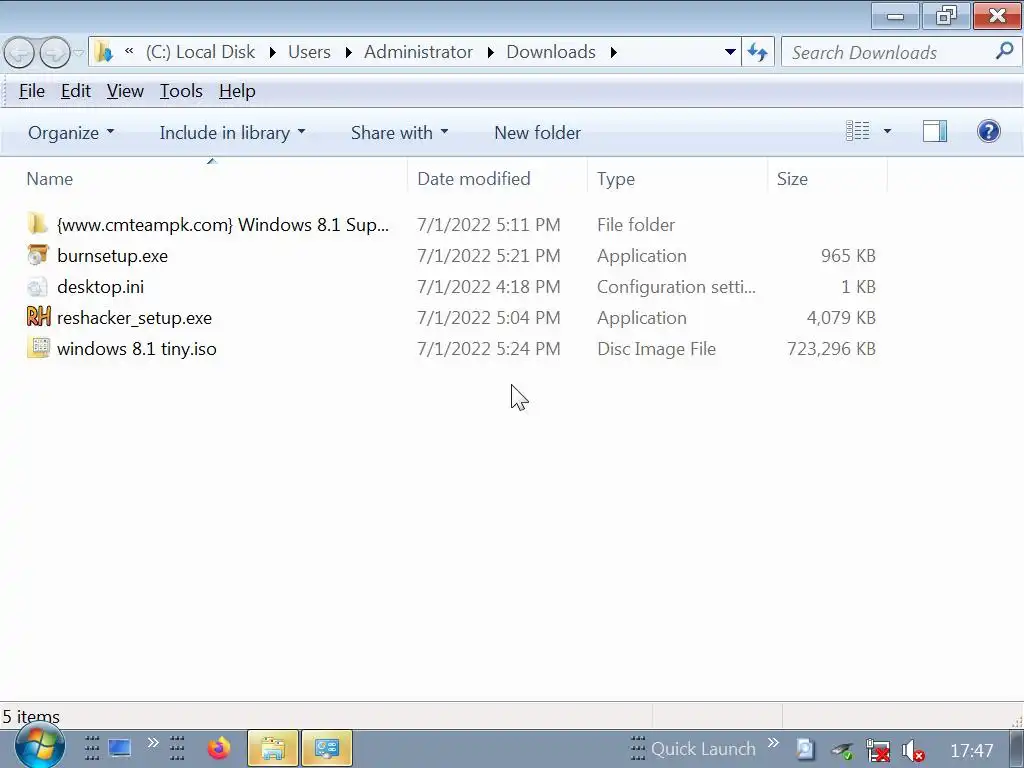Viewport: 1024px width, 768px height.
Task: Select file name windows 8.1 tiny.iso
Action: (136, 349)
